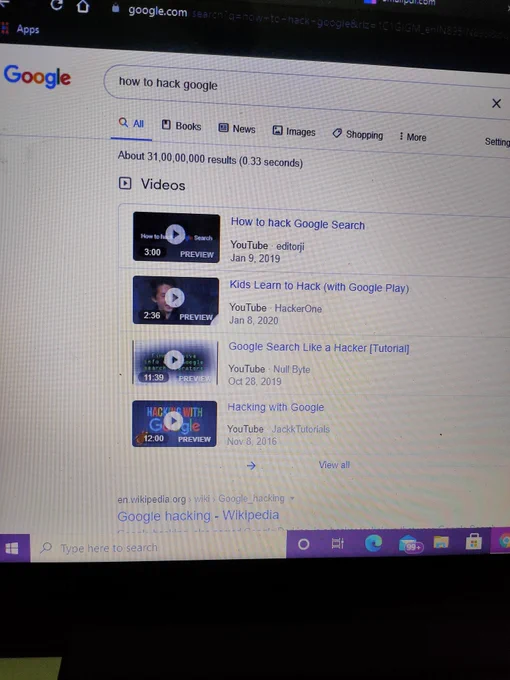Screen dimensions: 510x680
Task: Click 'JackkTutorials' channel name text
Action: pyautogui.click(x=301, y=429)
